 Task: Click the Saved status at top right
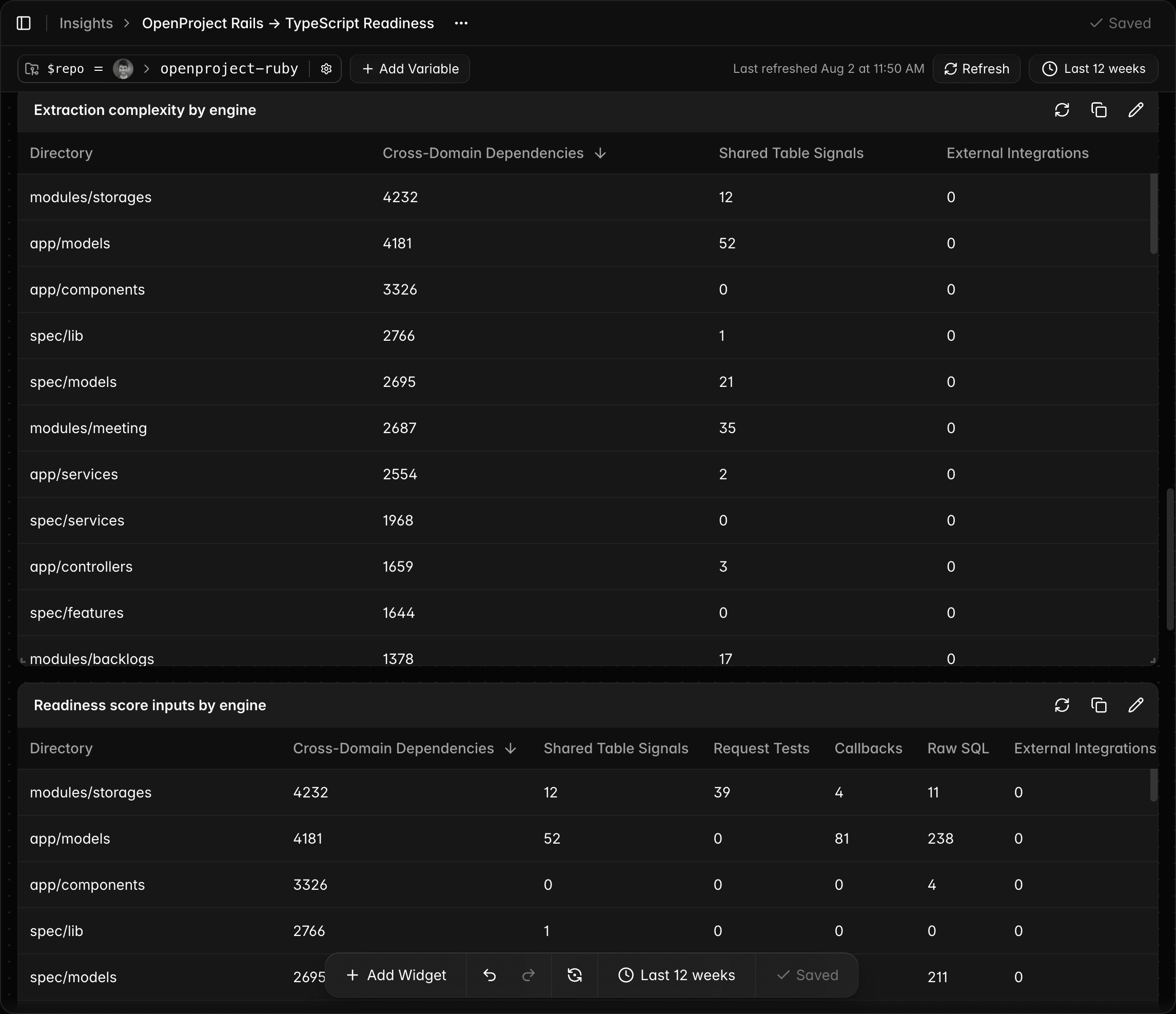pos(1121,23)
